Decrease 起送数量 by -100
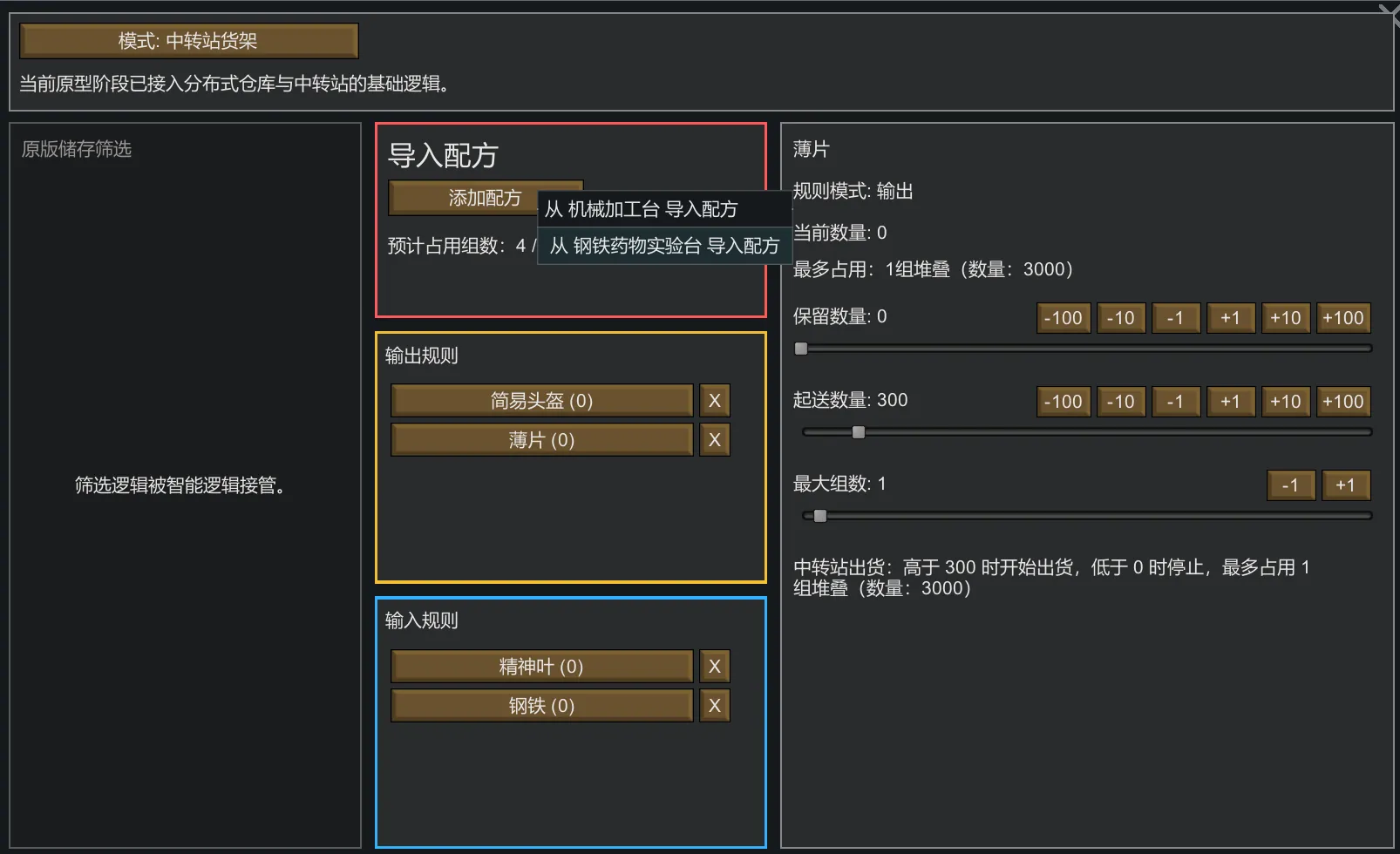Screen dimensions: 1400x854 pyautogui.click(x=1063, y=402)
